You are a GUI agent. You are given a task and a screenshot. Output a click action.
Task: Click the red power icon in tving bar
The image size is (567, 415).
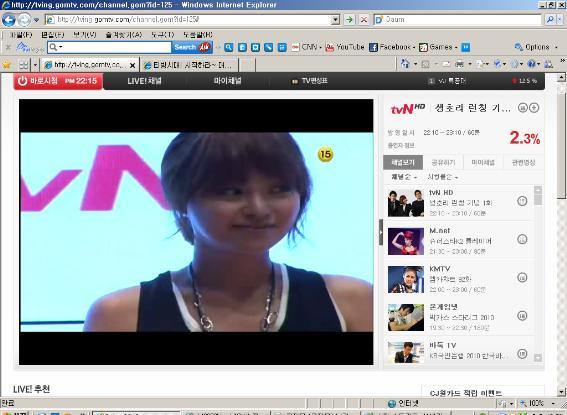pyautogui.click(x=22, y=81)
